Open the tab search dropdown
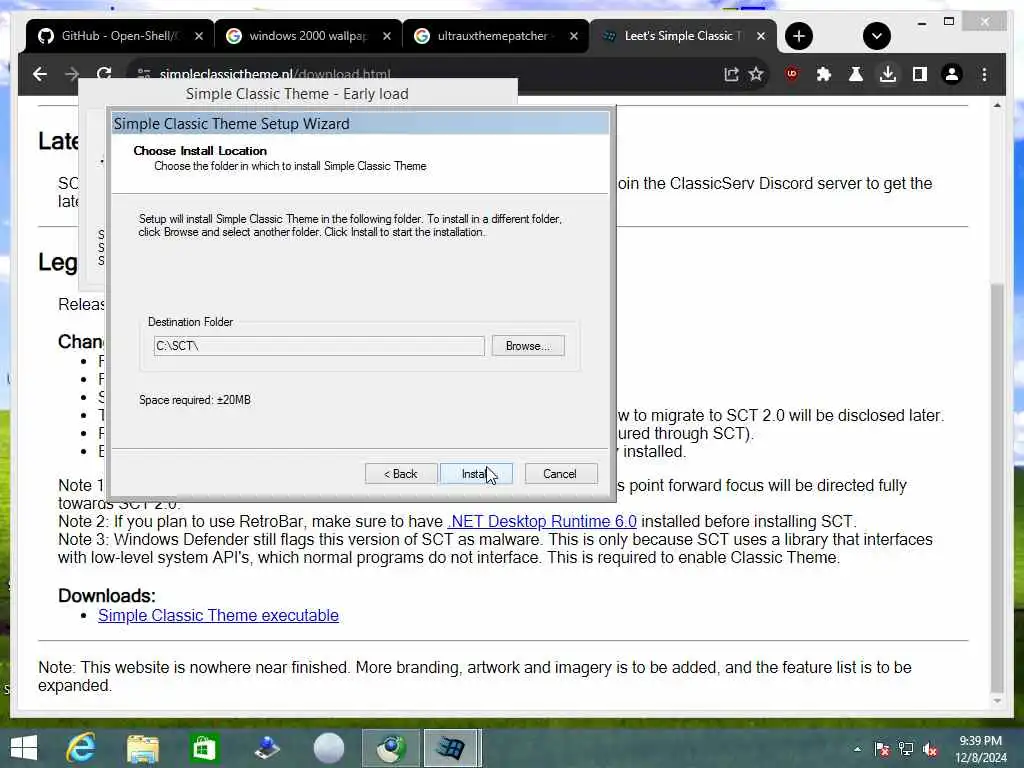Image resolution: width=1024 pixels, height=768 pixels. pos(876,36)
